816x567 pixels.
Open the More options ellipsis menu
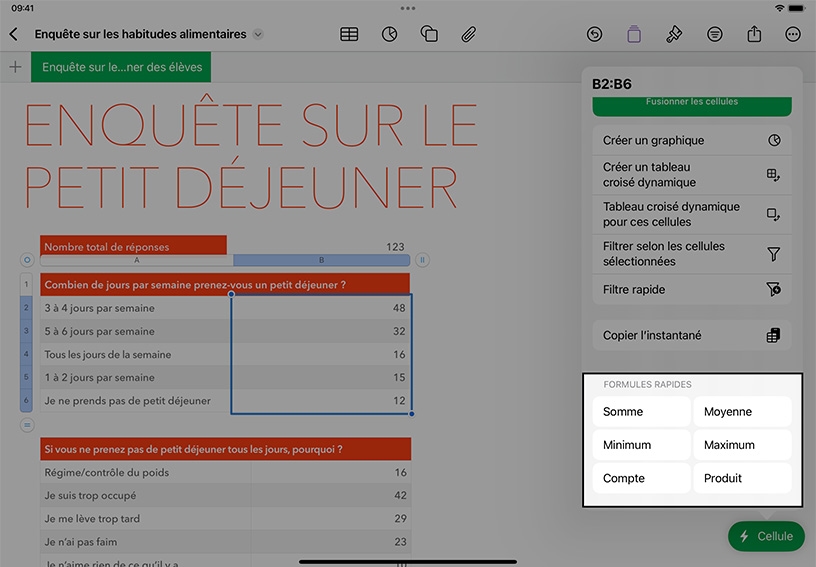click(x=793, y=34)
